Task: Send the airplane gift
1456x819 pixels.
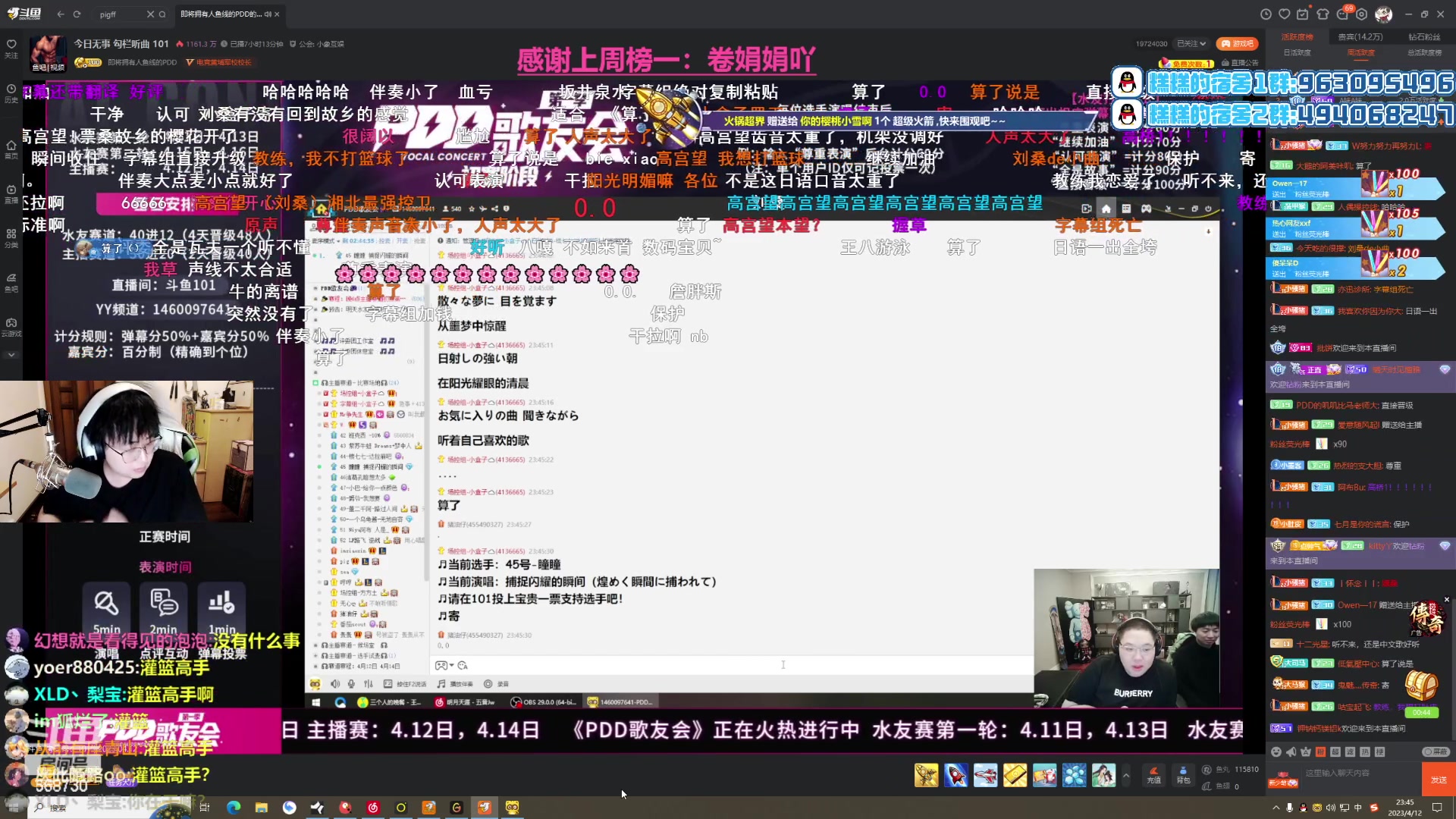Action: click(x=985, y=775)
